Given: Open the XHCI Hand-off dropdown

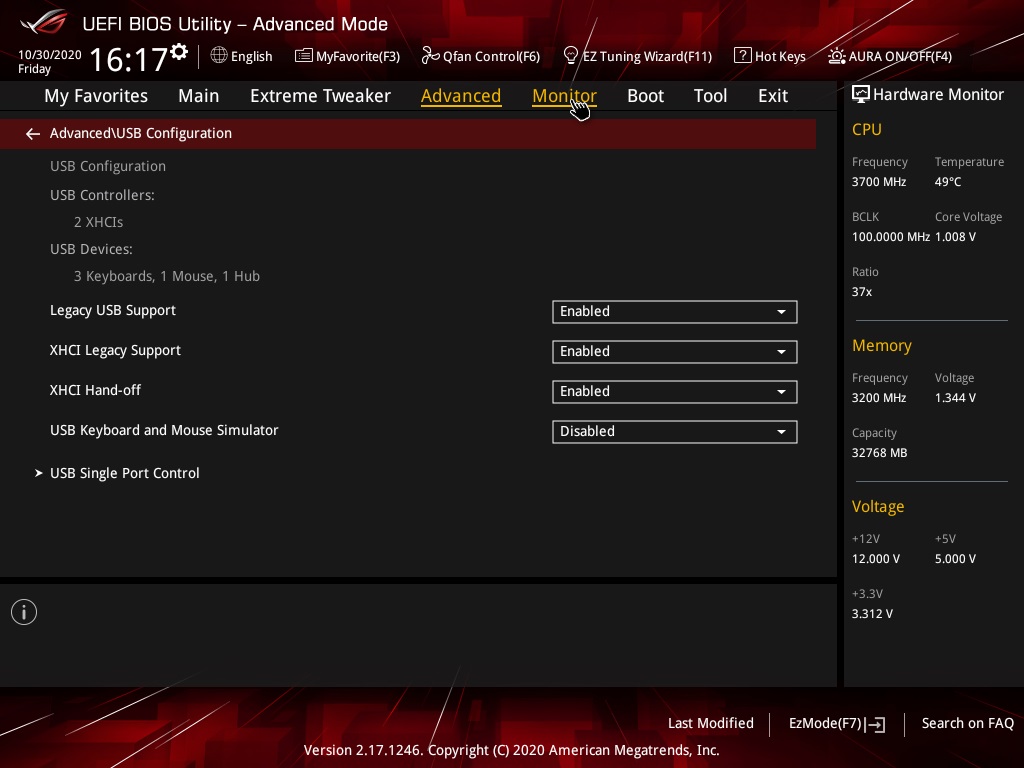Looking at the screenshot, I should (674, 391).
